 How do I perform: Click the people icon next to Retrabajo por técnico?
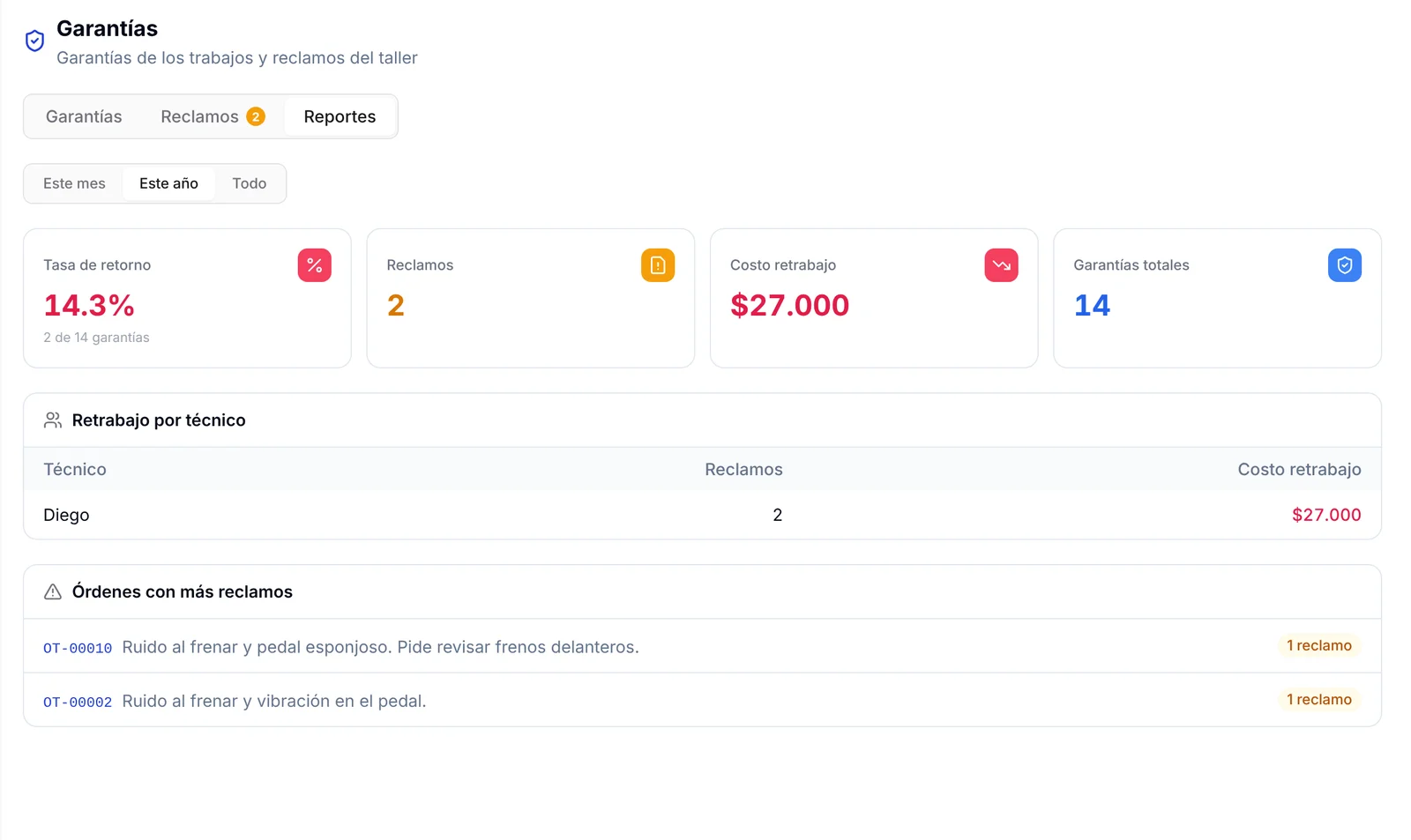point(53,420)
